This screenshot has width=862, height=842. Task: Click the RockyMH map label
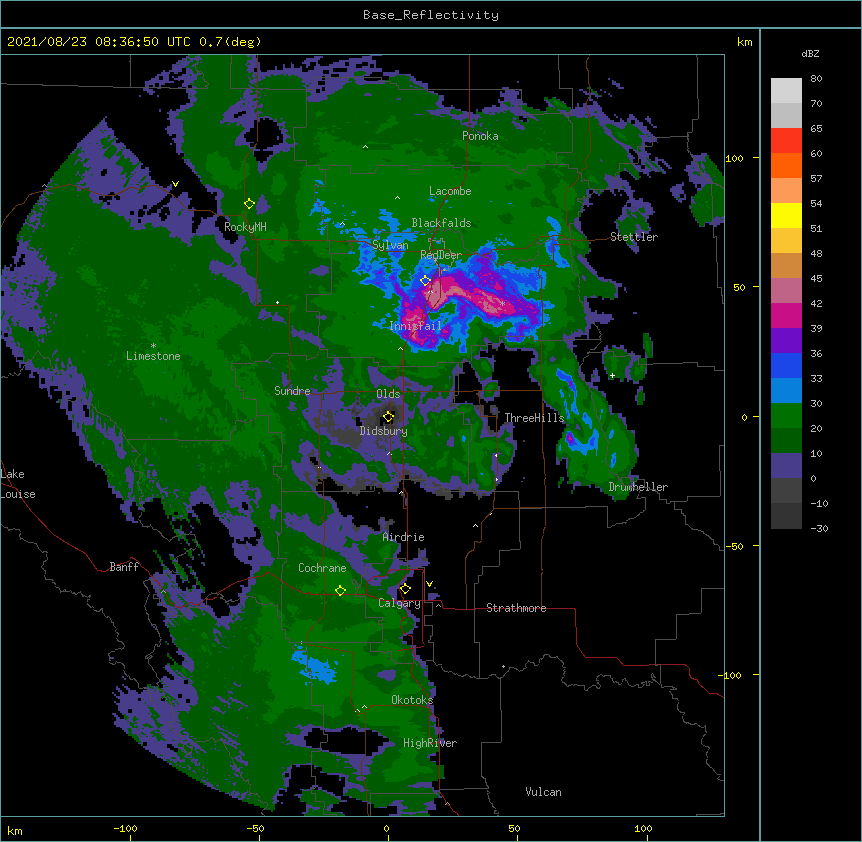pos(245,226)
